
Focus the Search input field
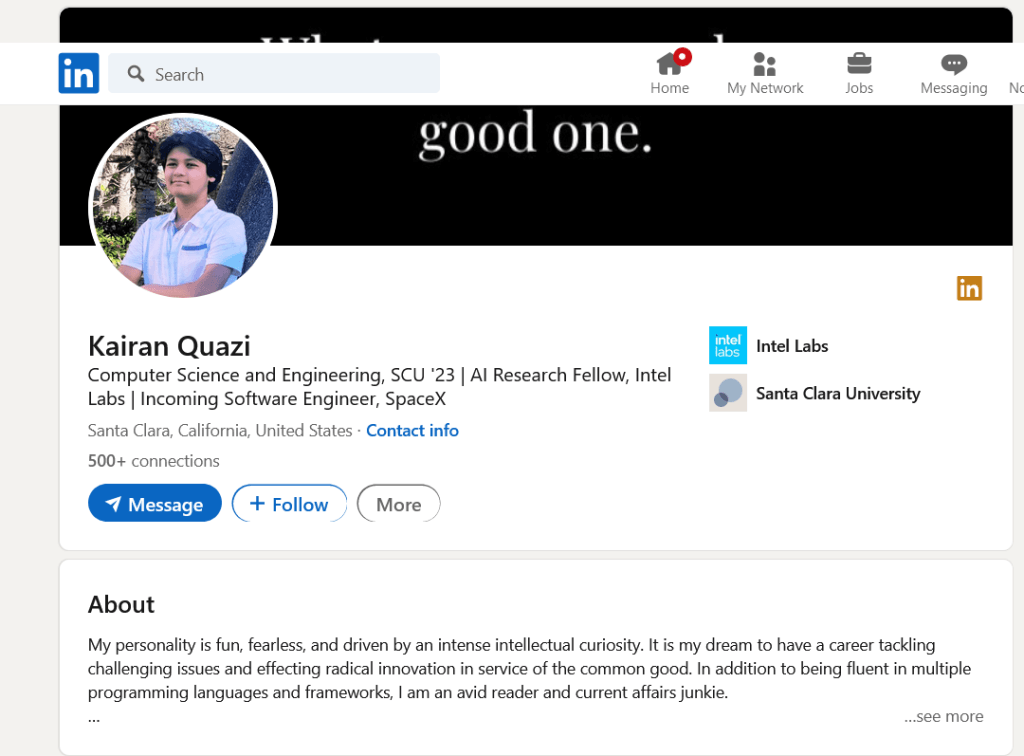tap(274, 73)
